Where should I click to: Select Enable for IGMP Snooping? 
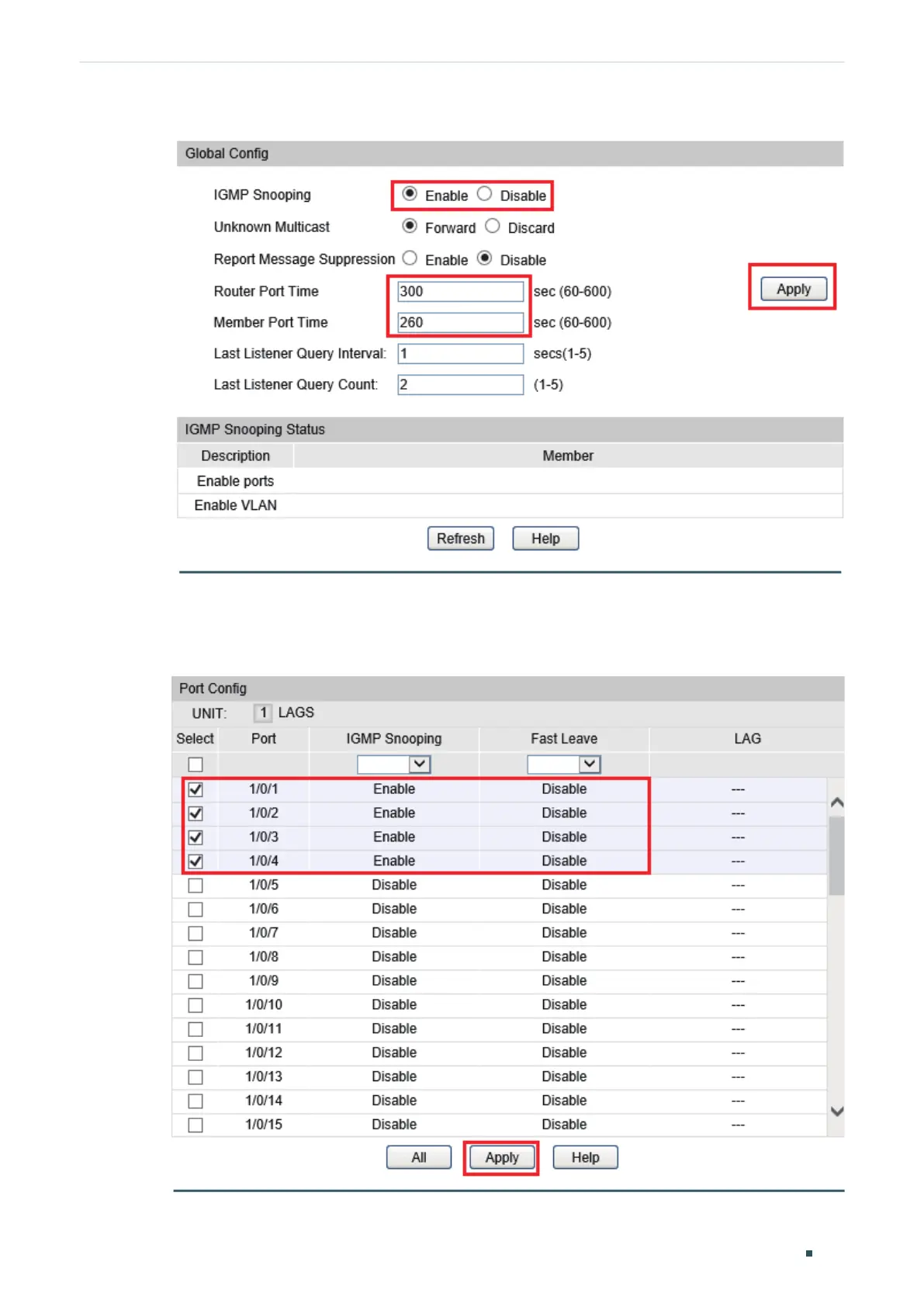pos(410,194)
